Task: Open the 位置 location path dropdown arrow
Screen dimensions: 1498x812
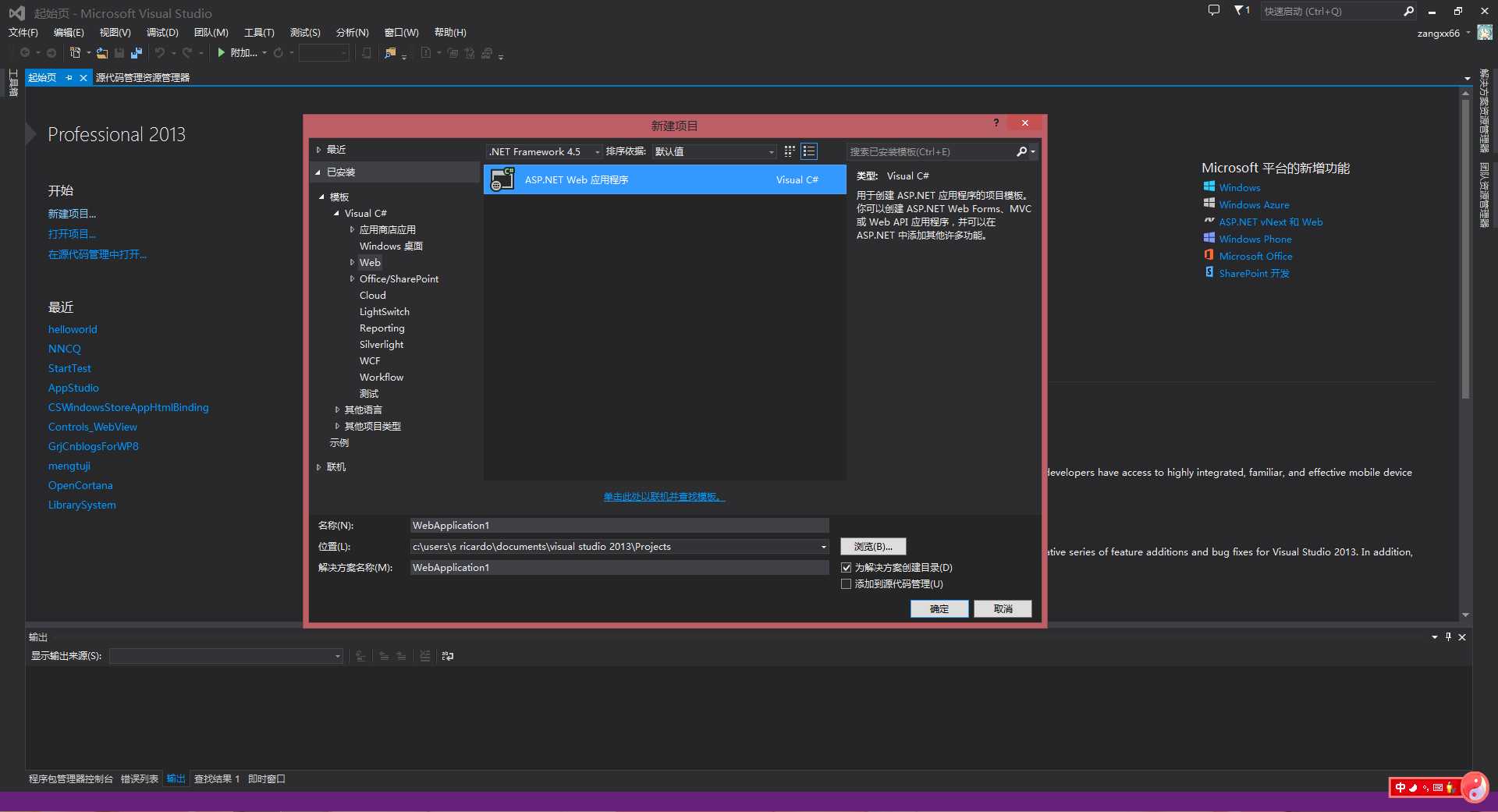Action: (x=823, y=547)
